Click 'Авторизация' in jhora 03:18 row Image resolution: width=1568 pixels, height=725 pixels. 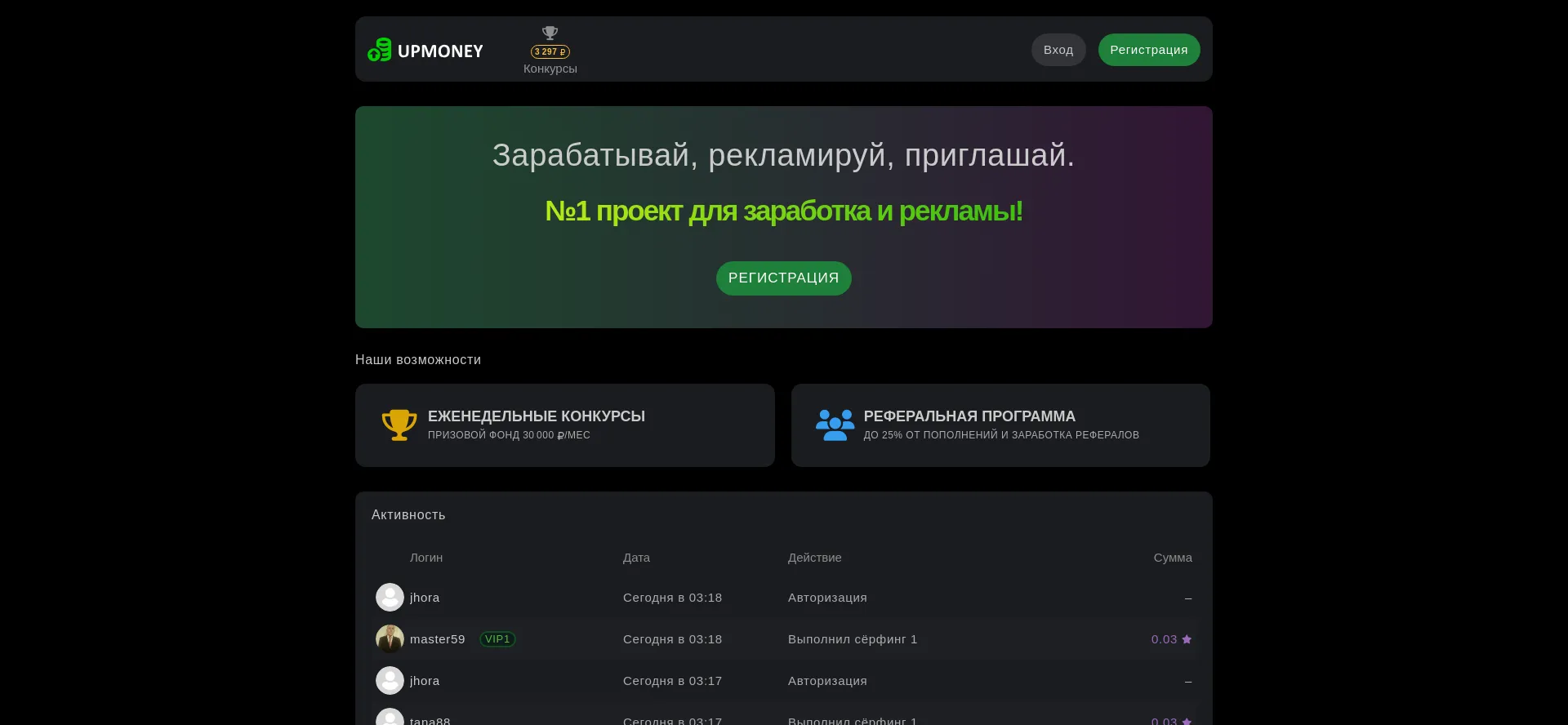[827, 598]
